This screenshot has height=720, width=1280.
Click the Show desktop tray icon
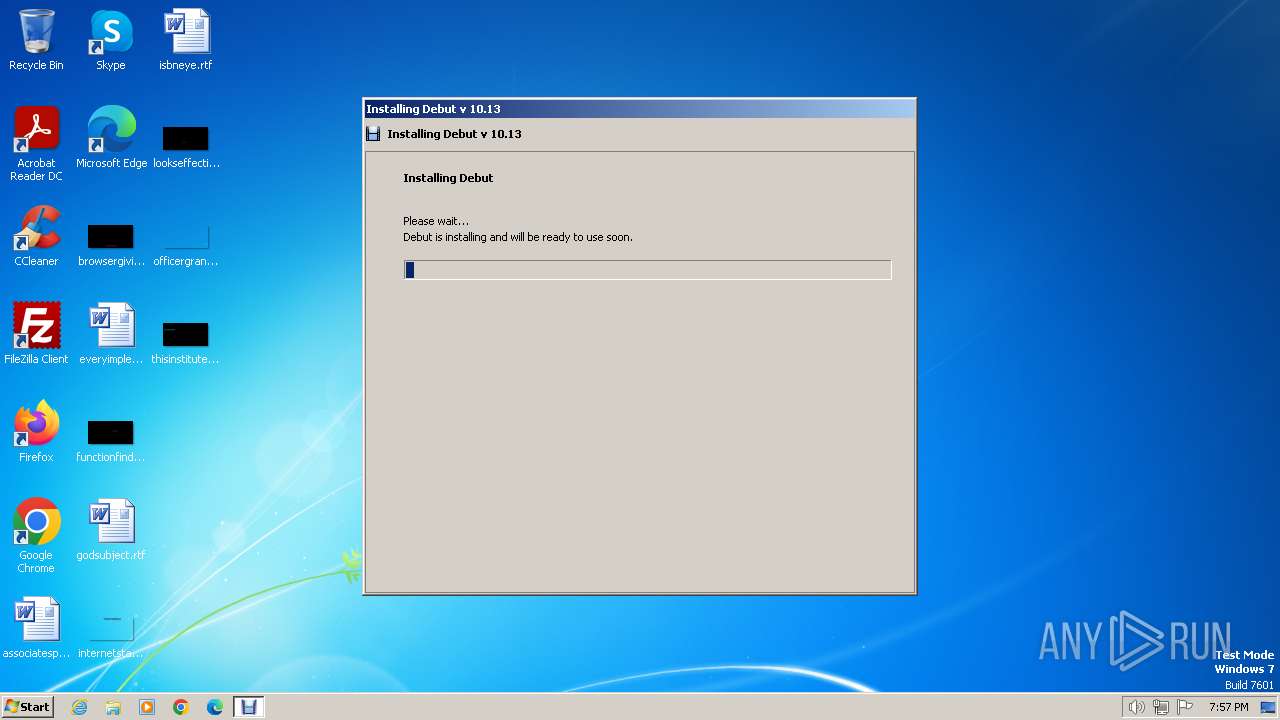pos(1268,707)
